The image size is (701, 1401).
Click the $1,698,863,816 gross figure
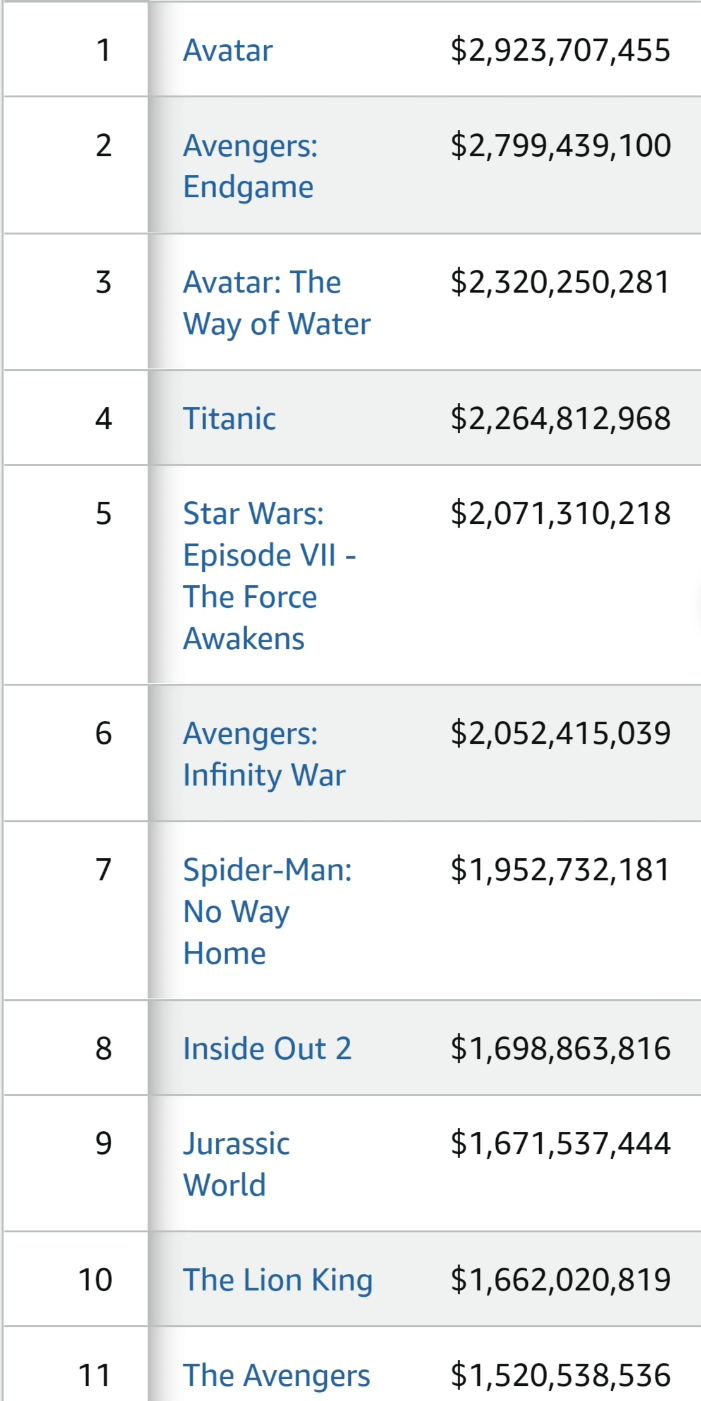point(560,1048)
